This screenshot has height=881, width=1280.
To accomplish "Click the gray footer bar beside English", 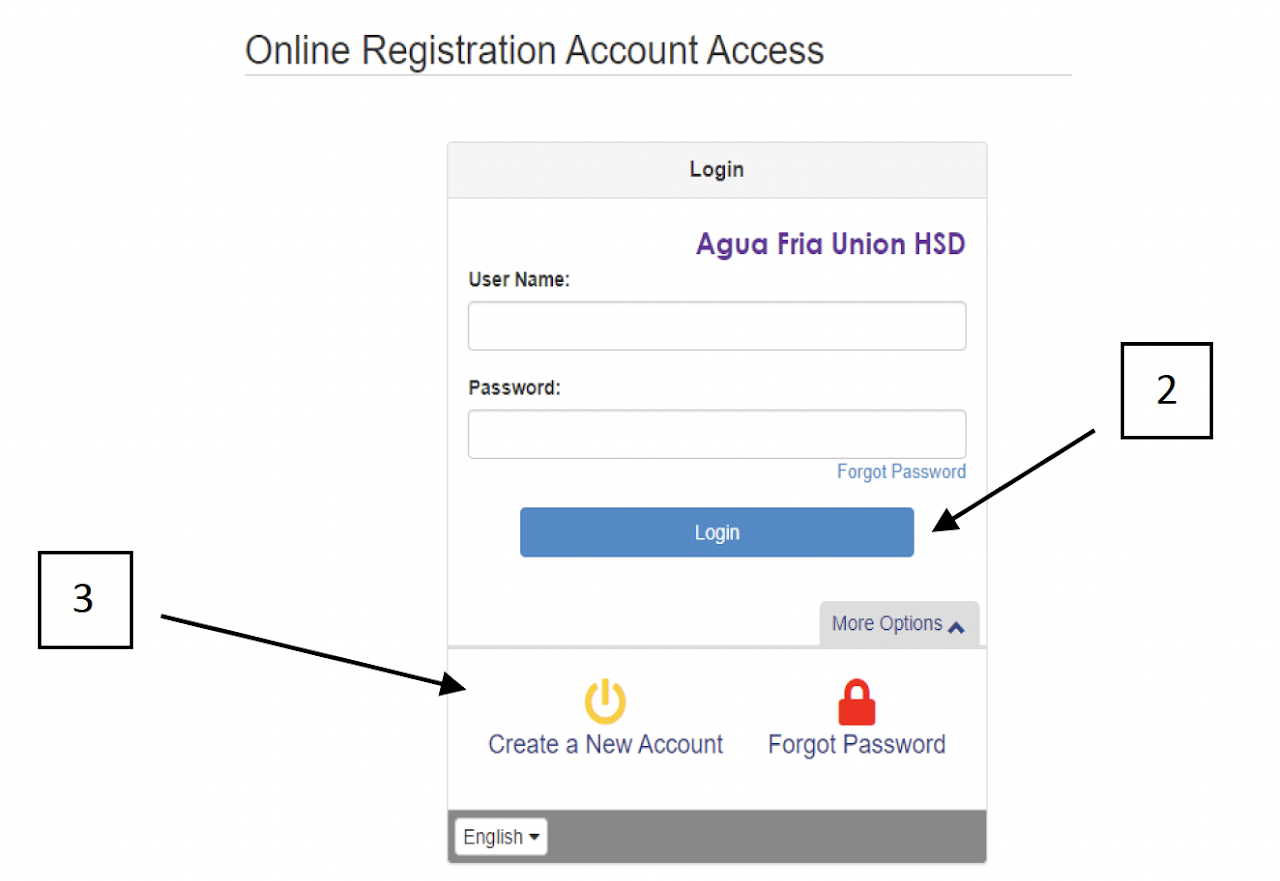I will point(767,837).
